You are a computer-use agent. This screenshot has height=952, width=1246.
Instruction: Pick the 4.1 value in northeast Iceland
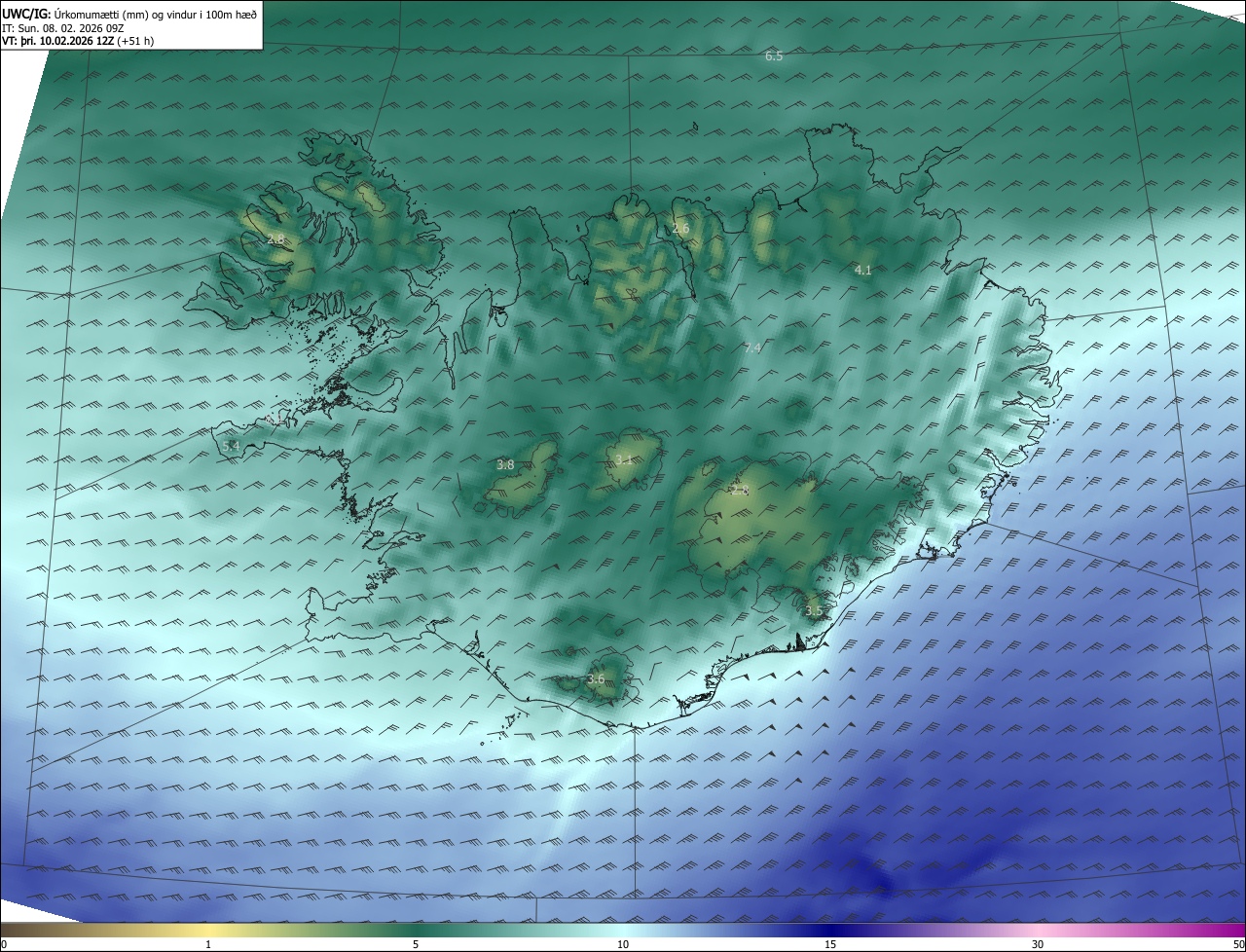pos(862,270)
